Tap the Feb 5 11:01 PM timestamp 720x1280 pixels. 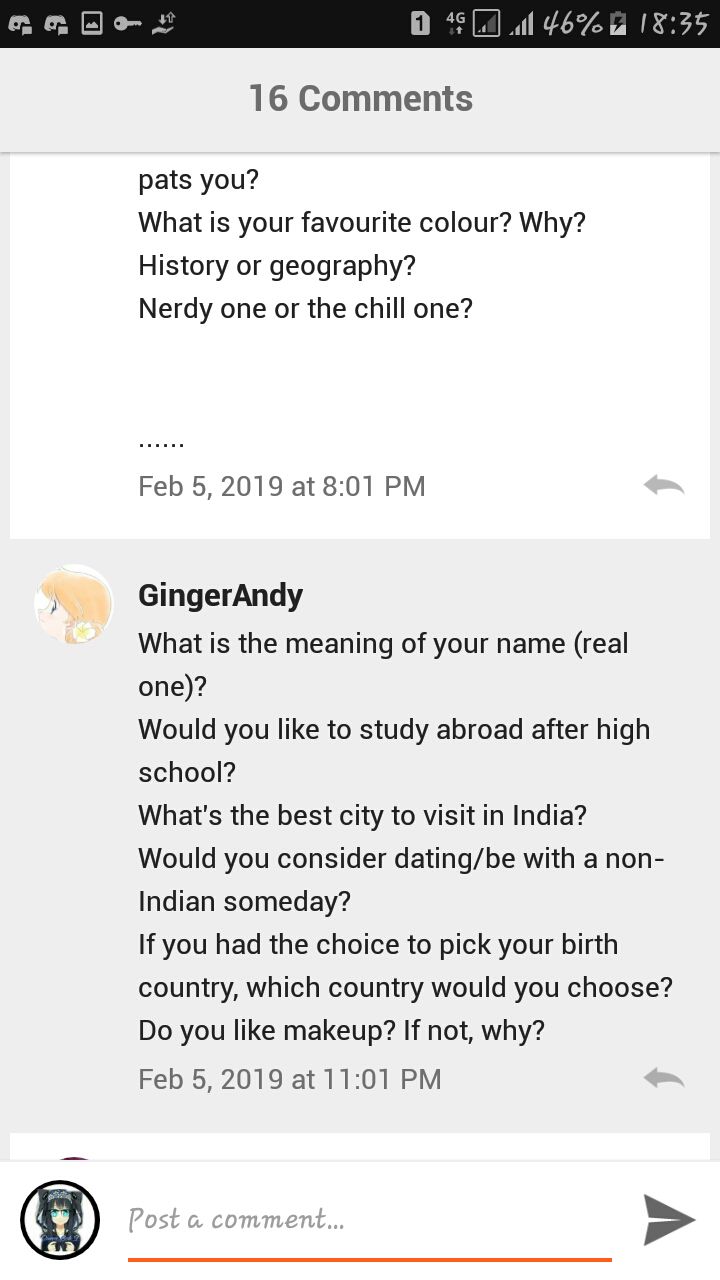pos(290,1079)
